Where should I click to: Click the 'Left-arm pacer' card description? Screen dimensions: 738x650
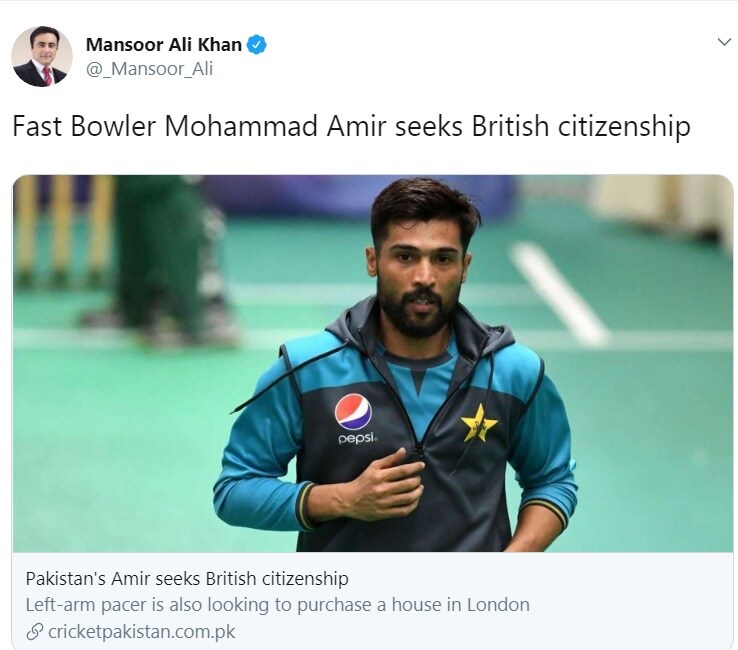277,605
